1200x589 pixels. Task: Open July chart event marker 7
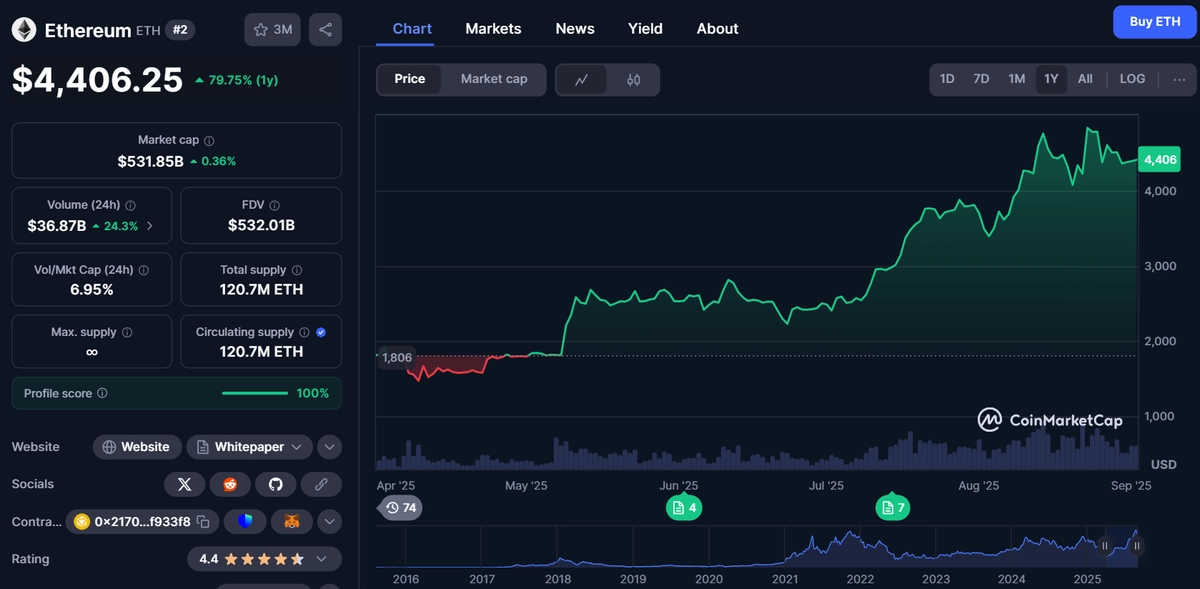pos(893,508)
